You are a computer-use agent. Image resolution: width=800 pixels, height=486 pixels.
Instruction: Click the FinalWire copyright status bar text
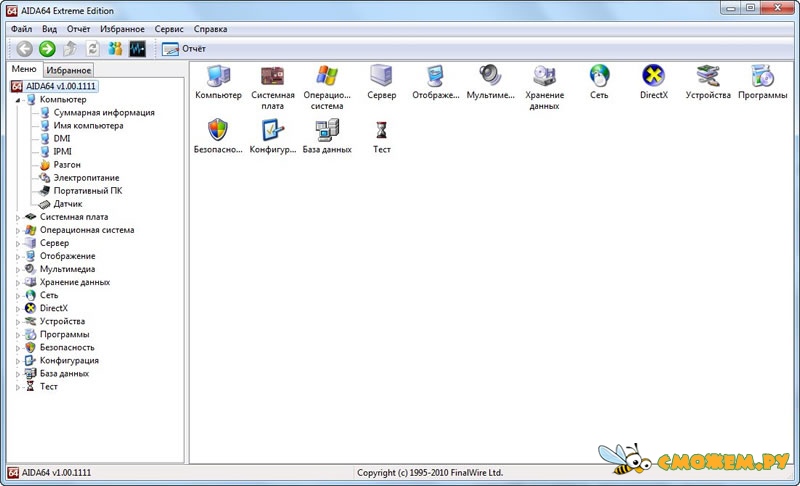(430, 473)
